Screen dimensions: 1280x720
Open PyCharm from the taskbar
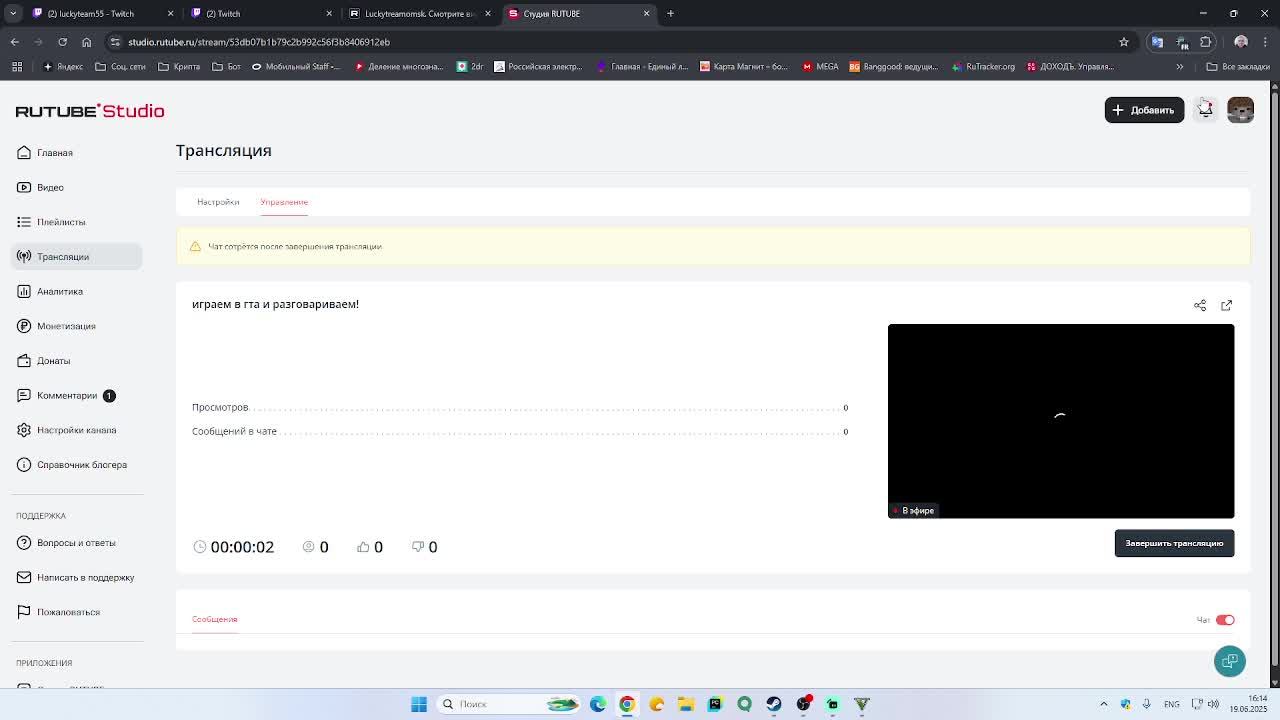[715, 704]
